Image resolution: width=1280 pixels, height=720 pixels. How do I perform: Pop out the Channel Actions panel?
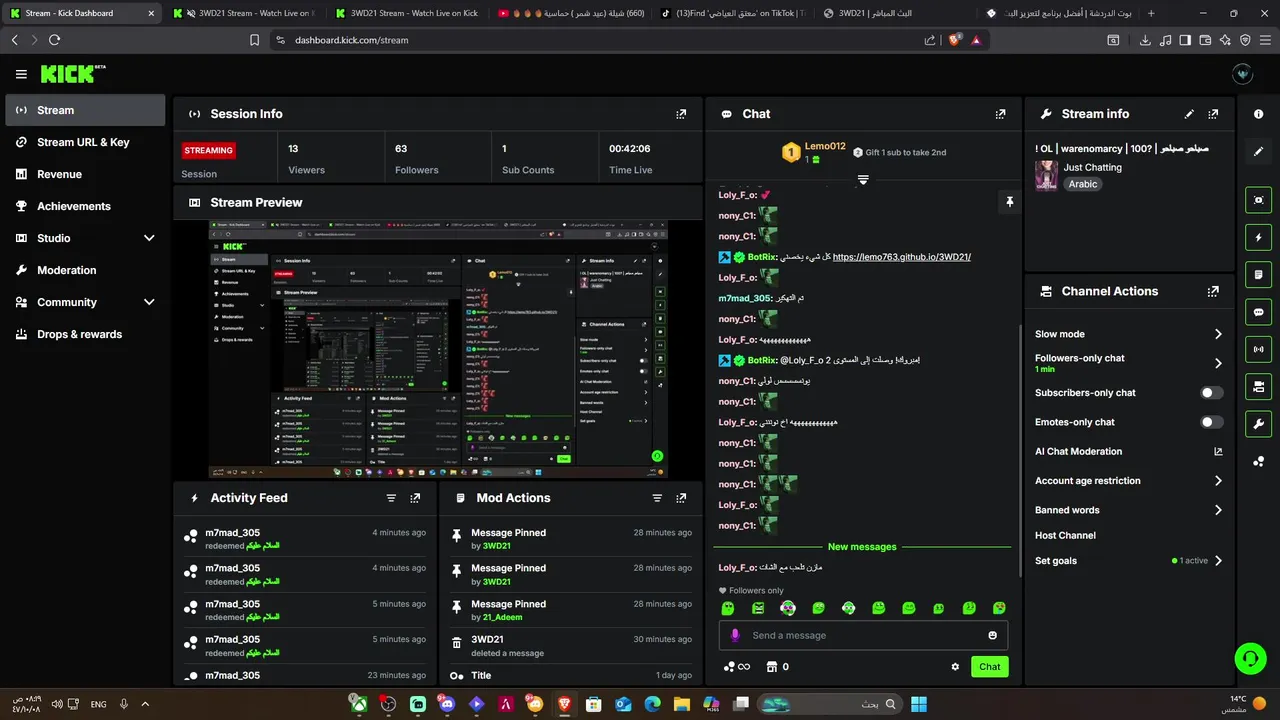click(1213, 291)
